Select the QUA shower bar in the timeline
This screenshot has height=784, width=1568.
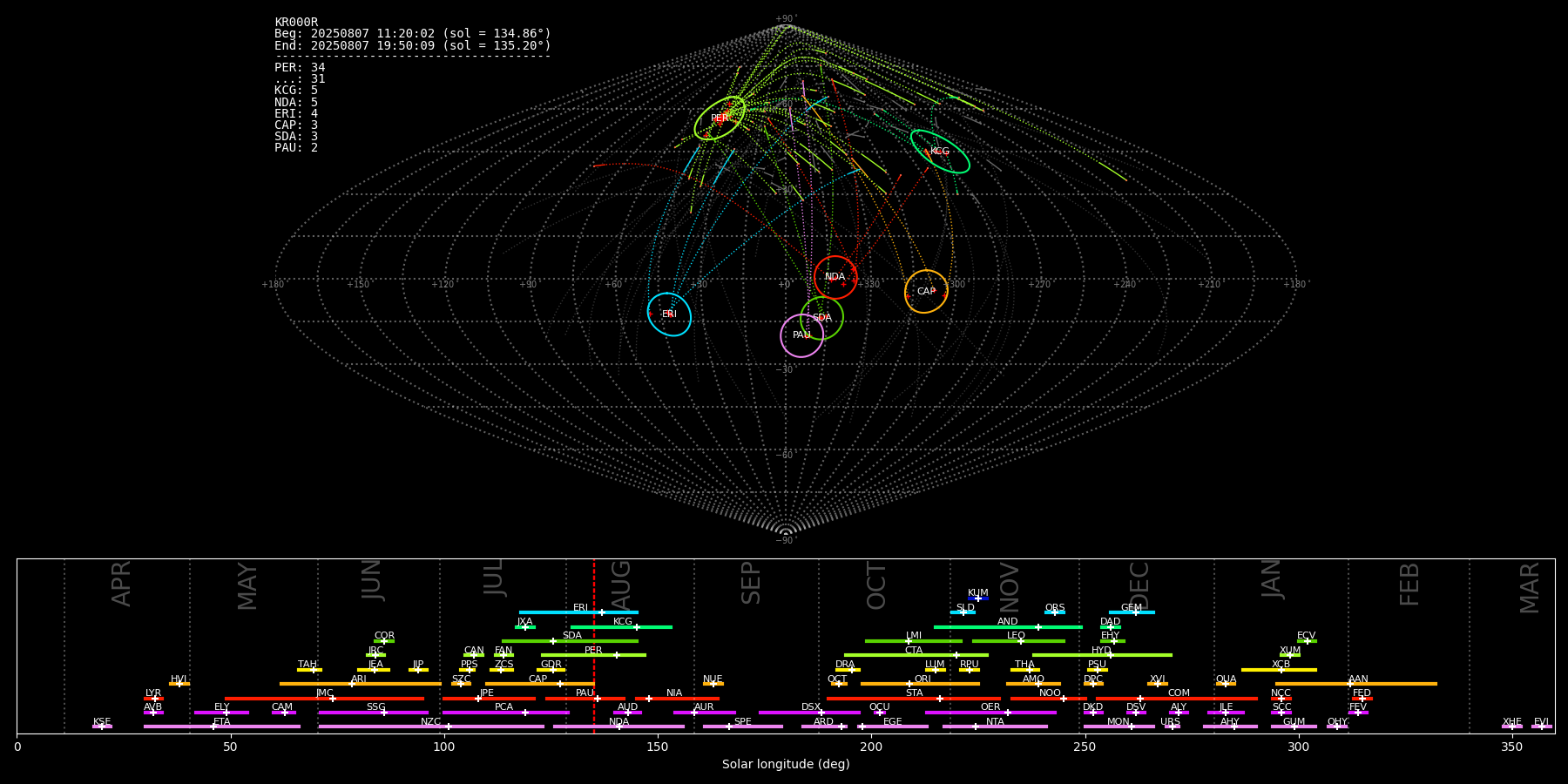pos(1226,684)
